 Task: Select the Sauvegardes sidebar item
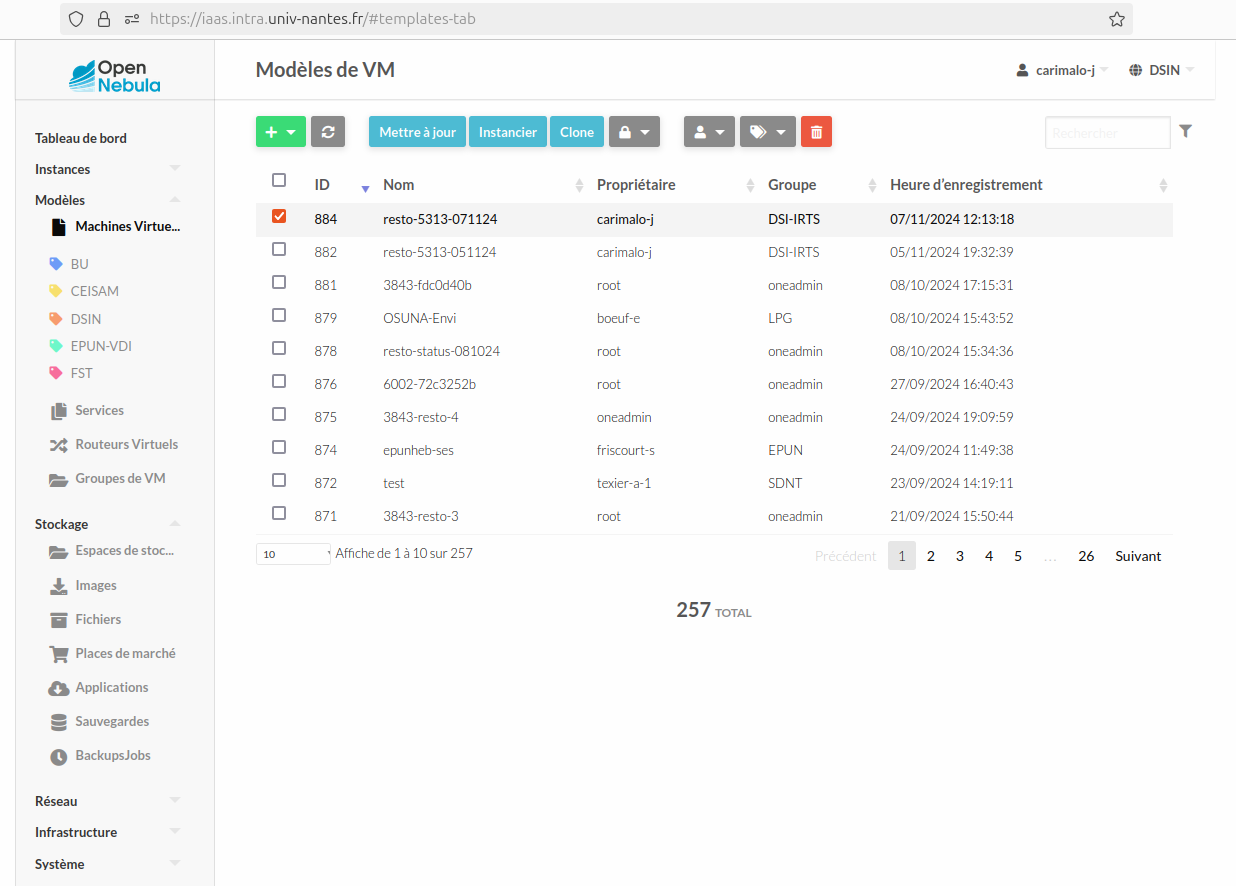pyautogui.click(x=110, y=721)
